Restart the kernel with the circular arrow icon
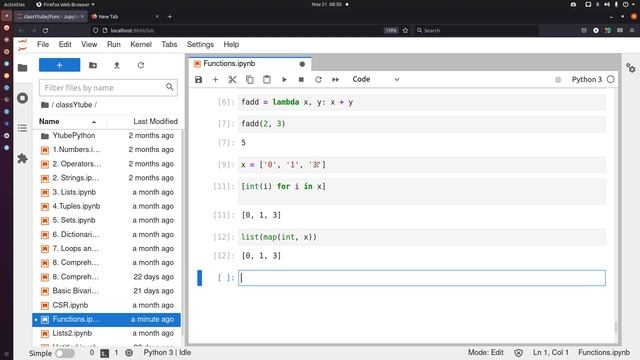The height and width of the screenshot is (360, 640). click(318, 80)
